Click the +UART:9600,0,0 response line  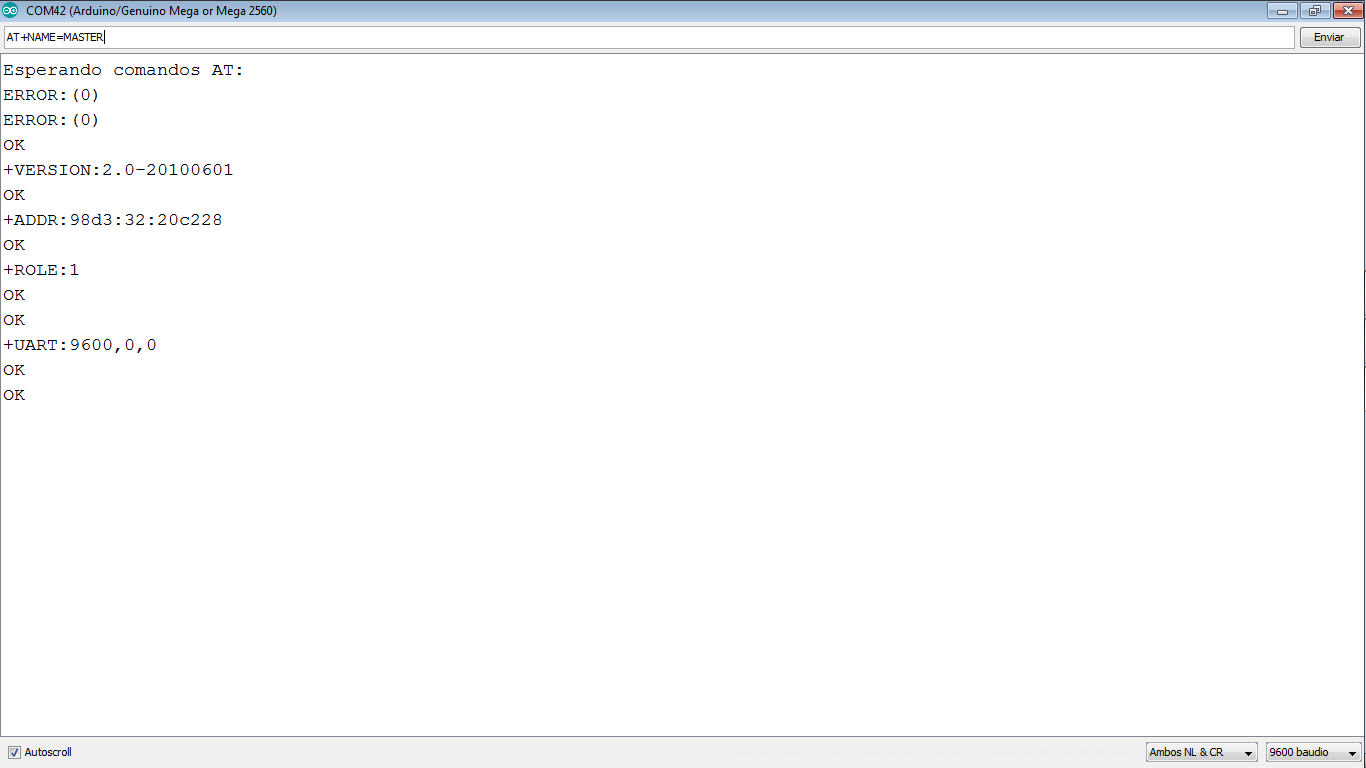[80, 345]
